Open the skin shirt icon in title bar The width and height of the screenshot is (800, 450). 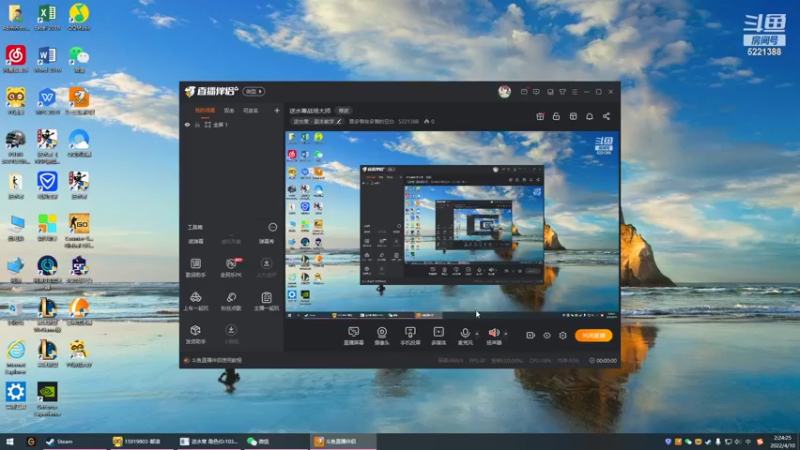tap(562, 92)
